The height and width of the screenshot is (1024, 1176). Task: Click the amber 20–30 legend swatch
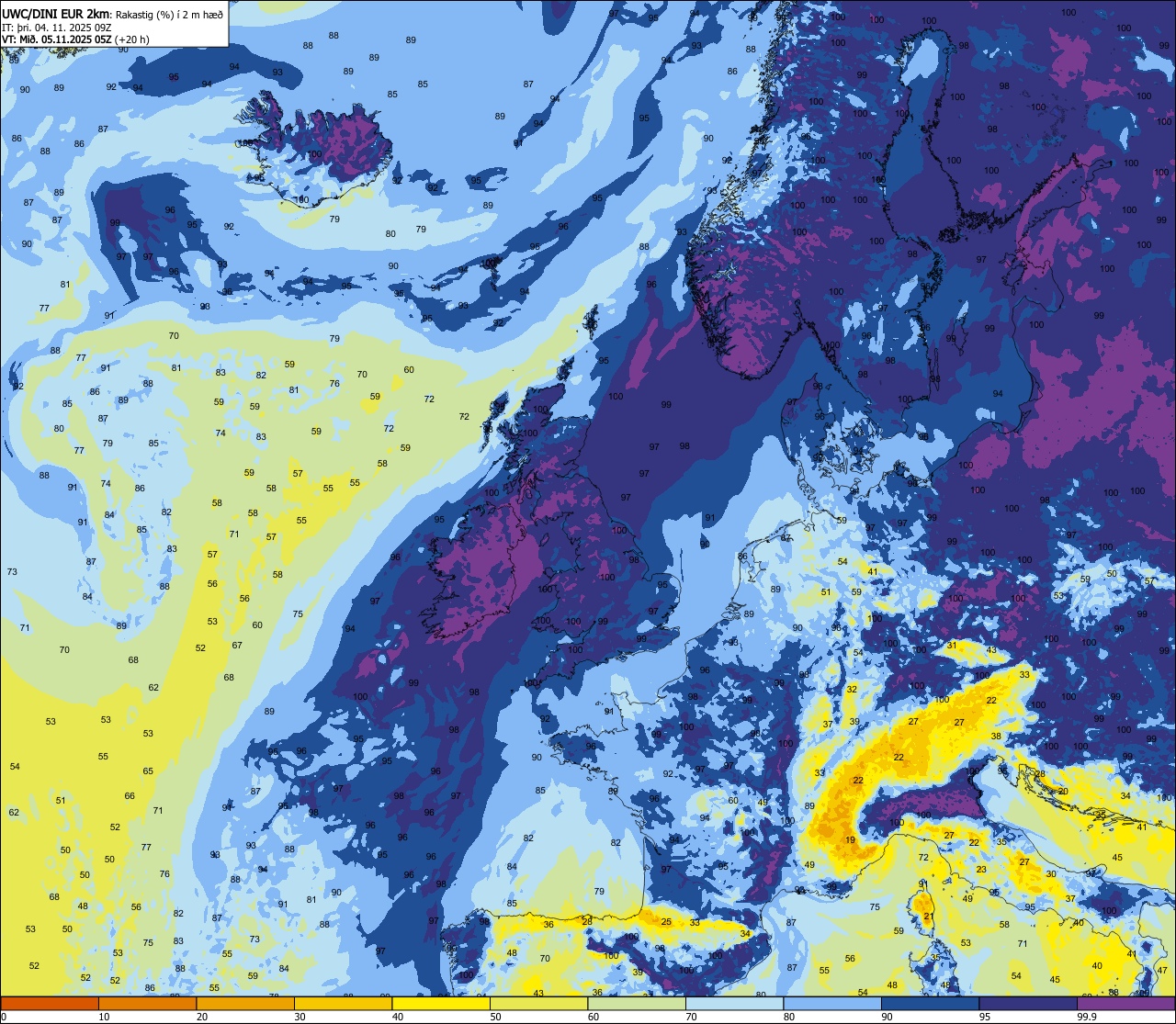[244, 1003]
